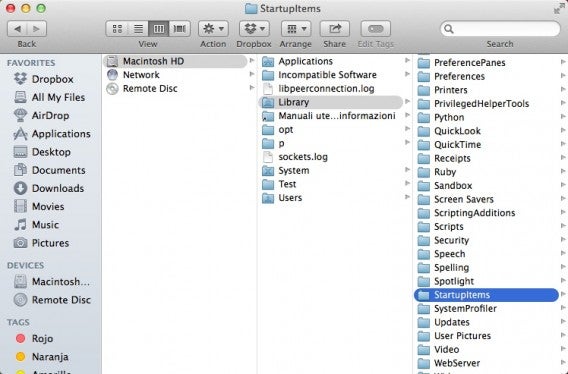This screenshot has width=568, height=374.
Task: Expand arrow next to Network
Action: pyautogui.click(x=251, y=74)
